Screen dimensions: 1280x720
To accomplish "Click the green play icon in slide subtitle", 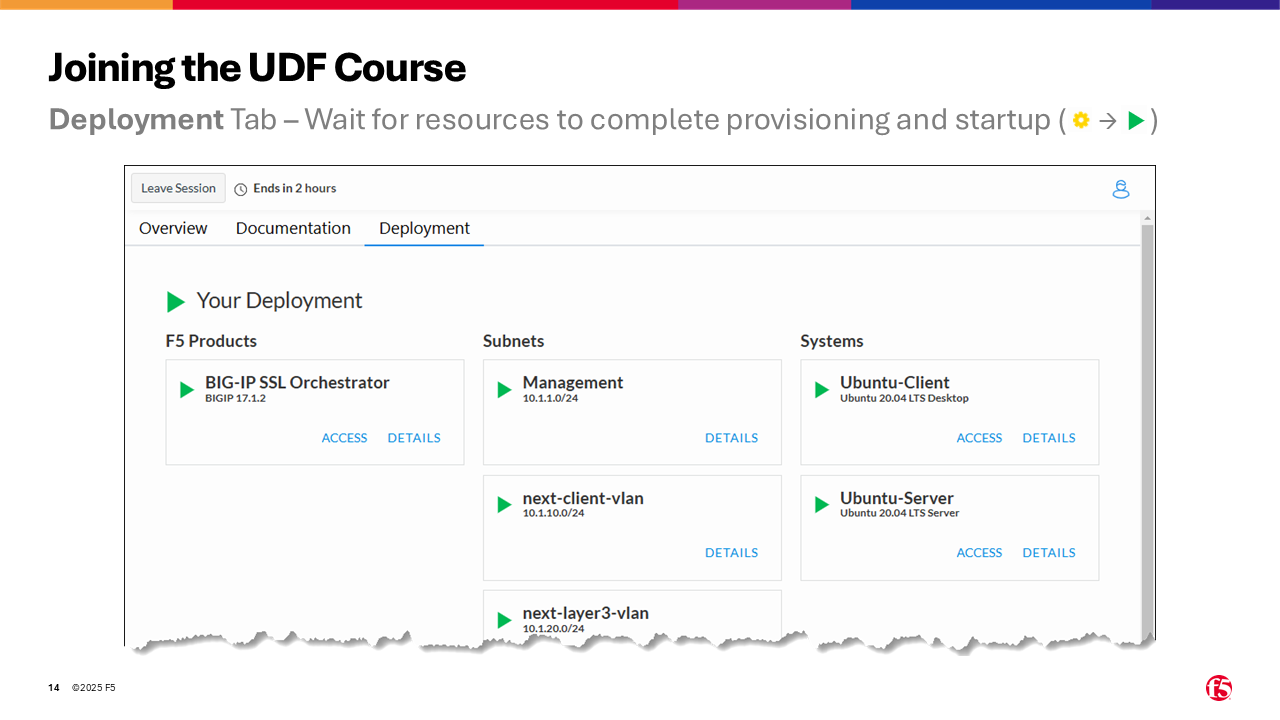I will pos(1136,121).
